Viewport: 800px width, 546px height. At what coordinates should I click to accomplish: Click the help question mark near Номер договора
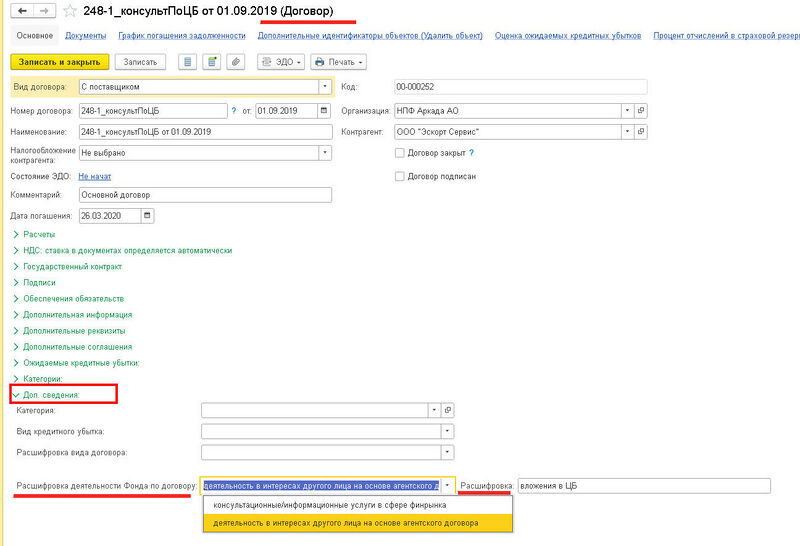234,110
